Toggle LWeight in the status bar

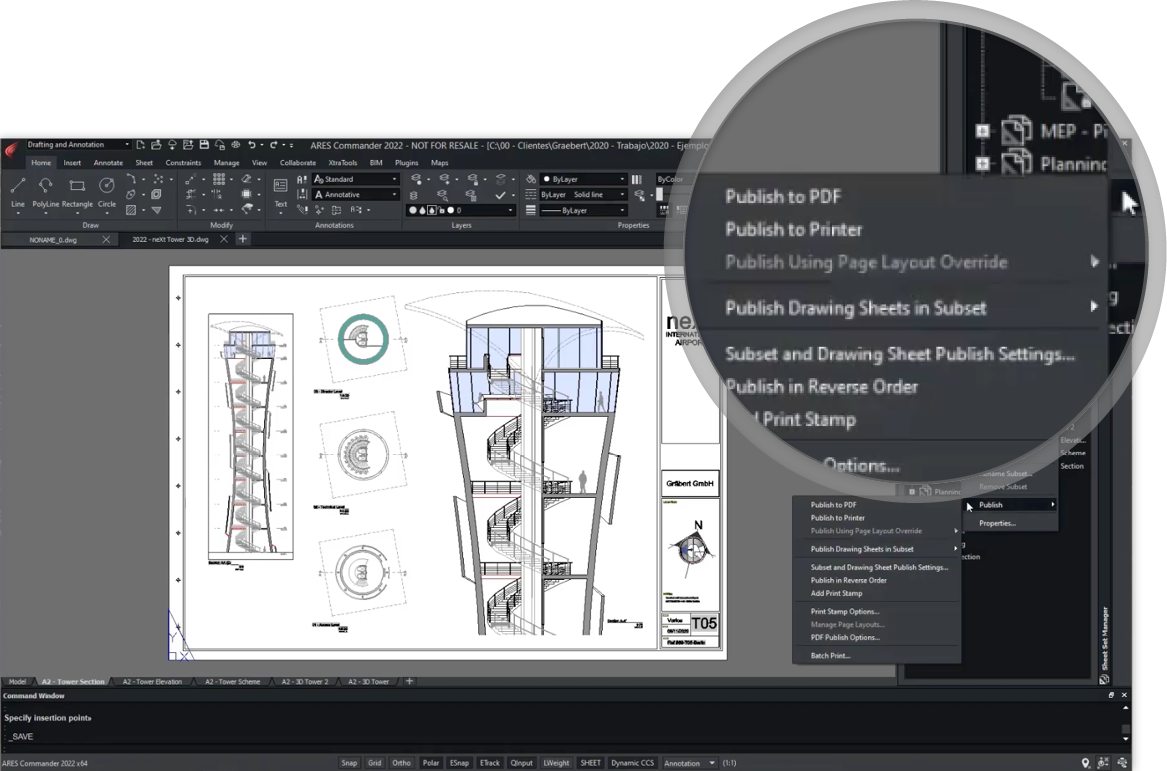coord(556,763)
